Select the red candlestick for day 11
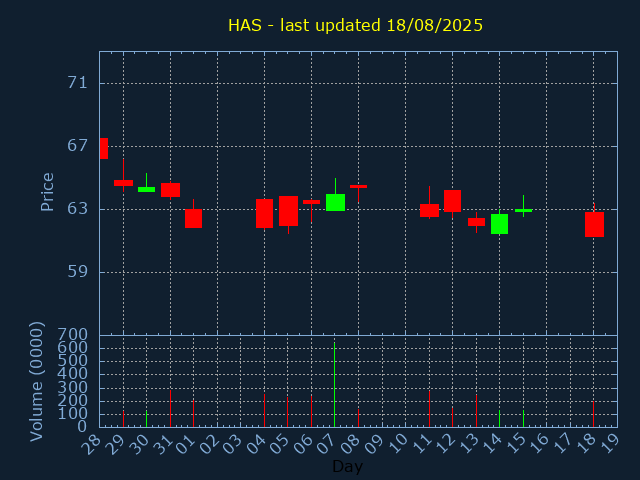The image size is (640, 480). pos(429,211)
